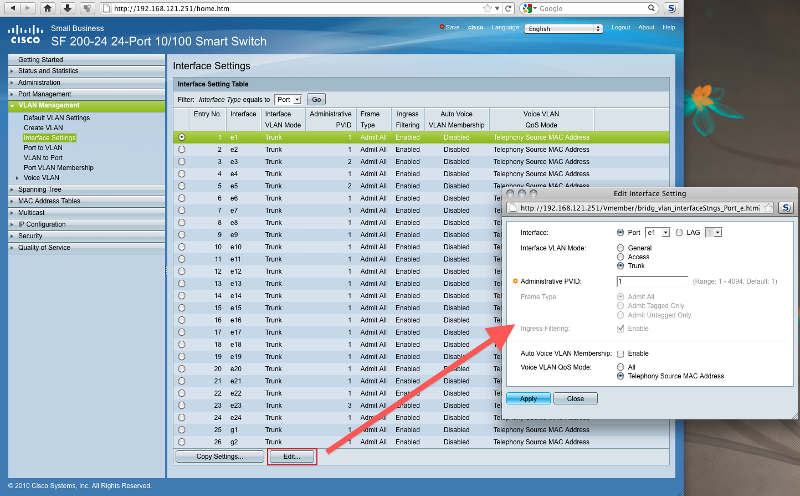800x496 pixels.
Task: Click the search magnifier icon
Action: tap(652, 8)
